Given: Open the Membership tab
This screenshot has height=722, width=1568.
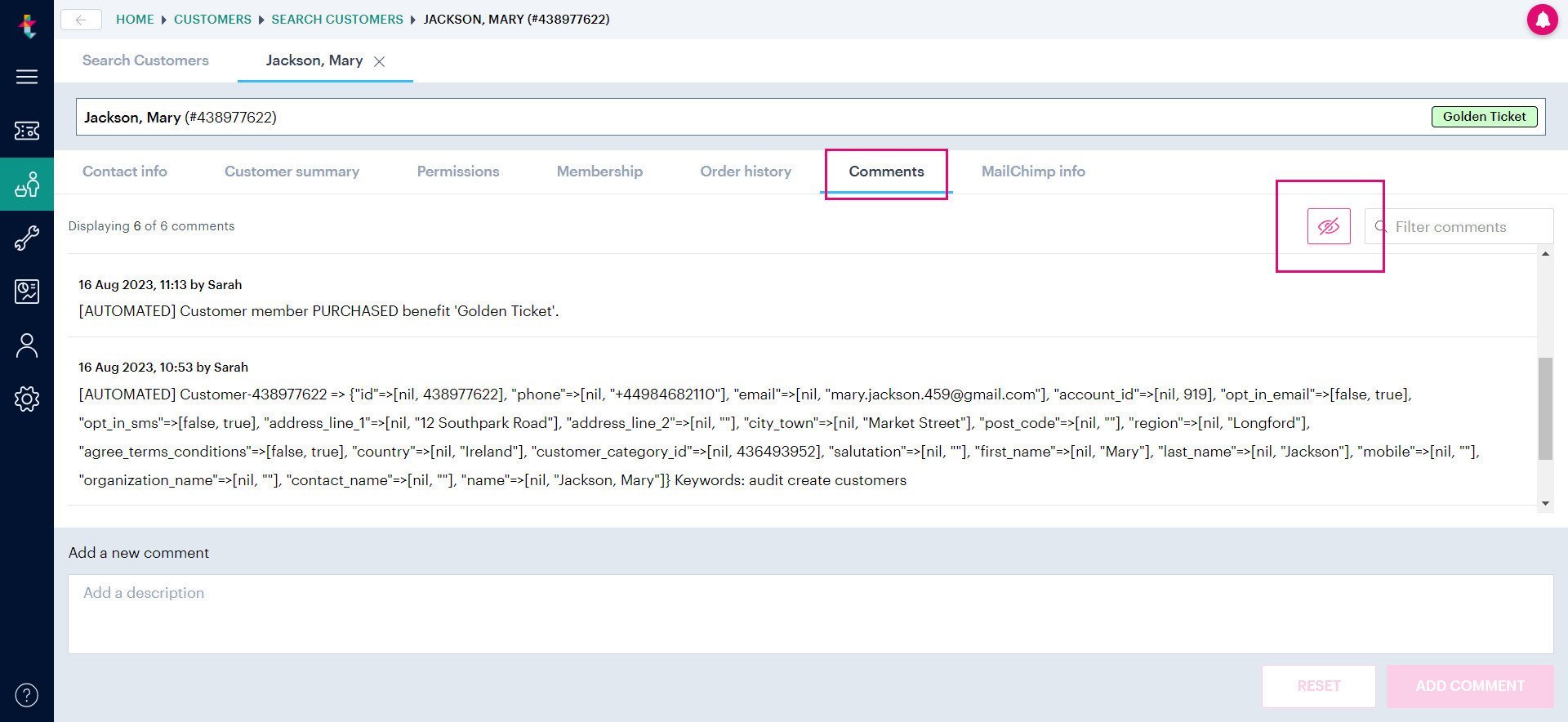Looking at the screenshot, I should pyautogui.click(x=599, y=172).
